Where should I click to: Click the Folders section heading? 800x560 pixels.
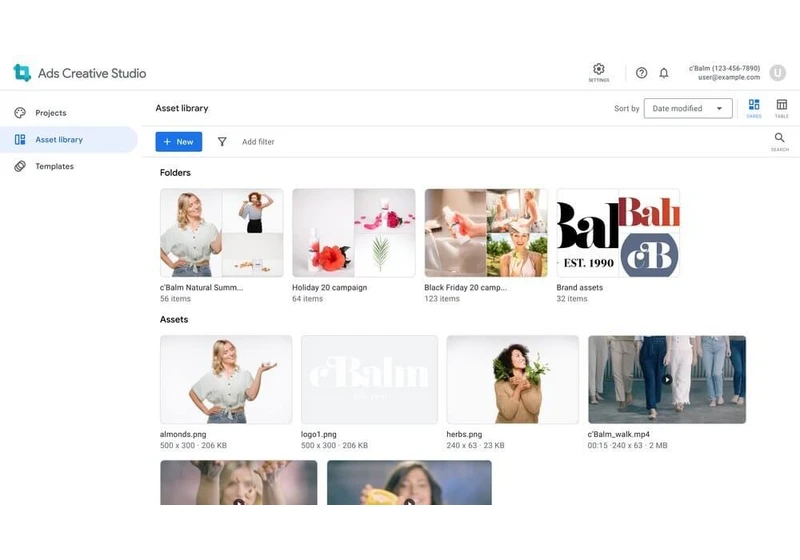(175, 172)
